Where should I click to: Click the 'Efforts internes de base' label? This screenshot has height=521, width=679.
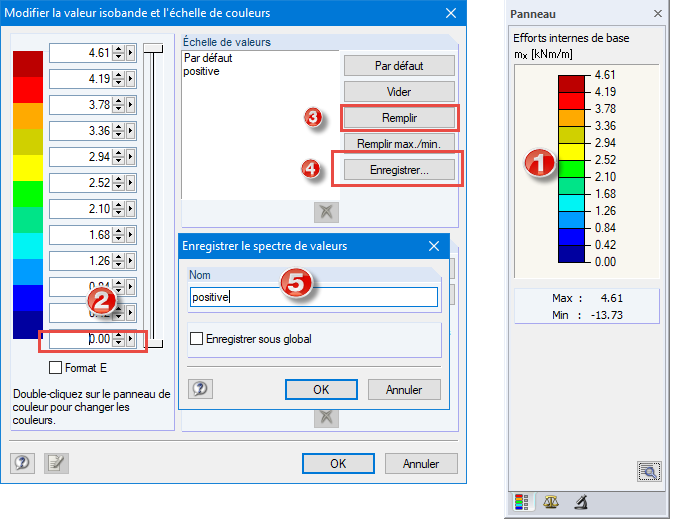571,38
